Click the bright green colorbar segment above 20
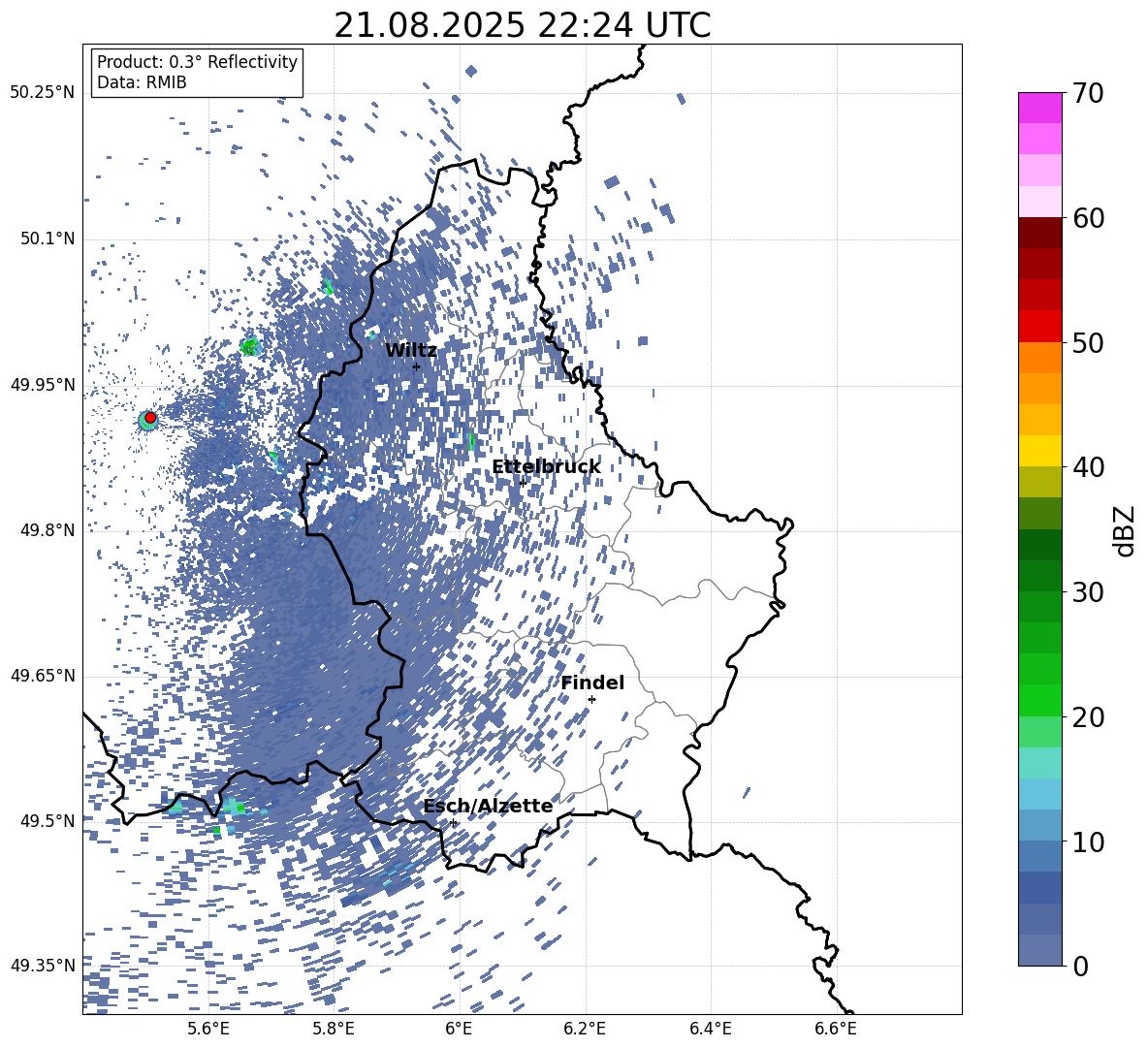The image size is (1148, 1048). tap(1039, 700)
